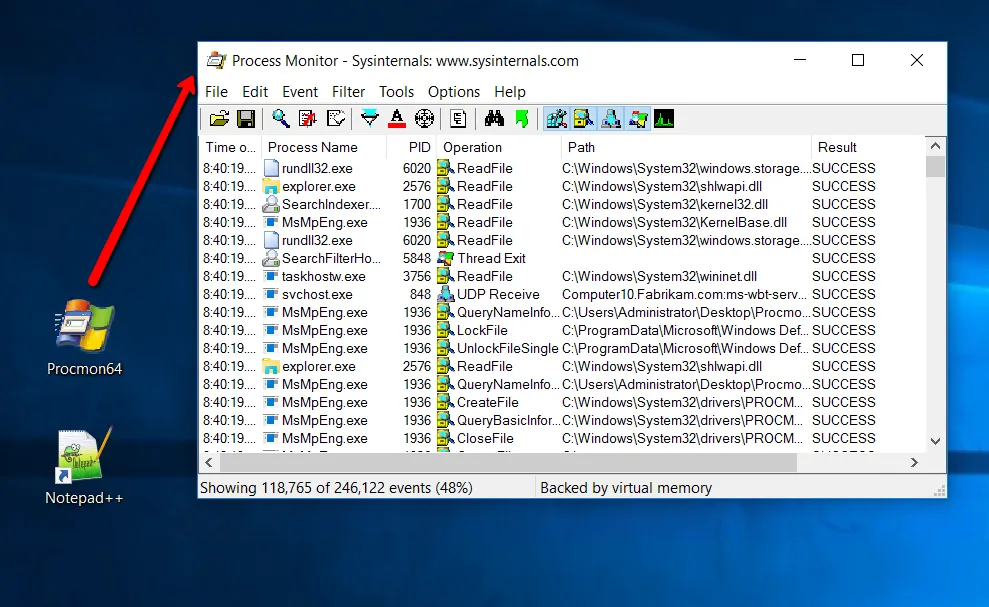Open the Process Tree toolbar icon
The height and width of the screenshot is (607, 989).
click(459, 119)
